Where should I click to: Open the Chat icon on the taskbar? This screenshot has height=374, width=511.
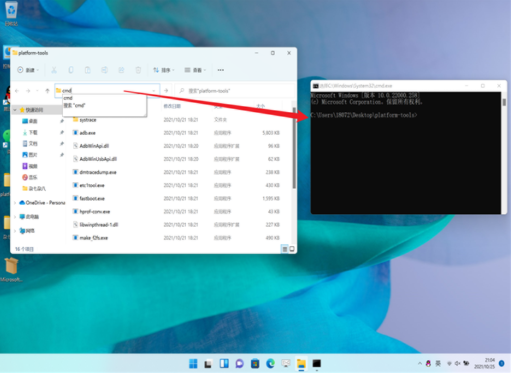[239, 363]
